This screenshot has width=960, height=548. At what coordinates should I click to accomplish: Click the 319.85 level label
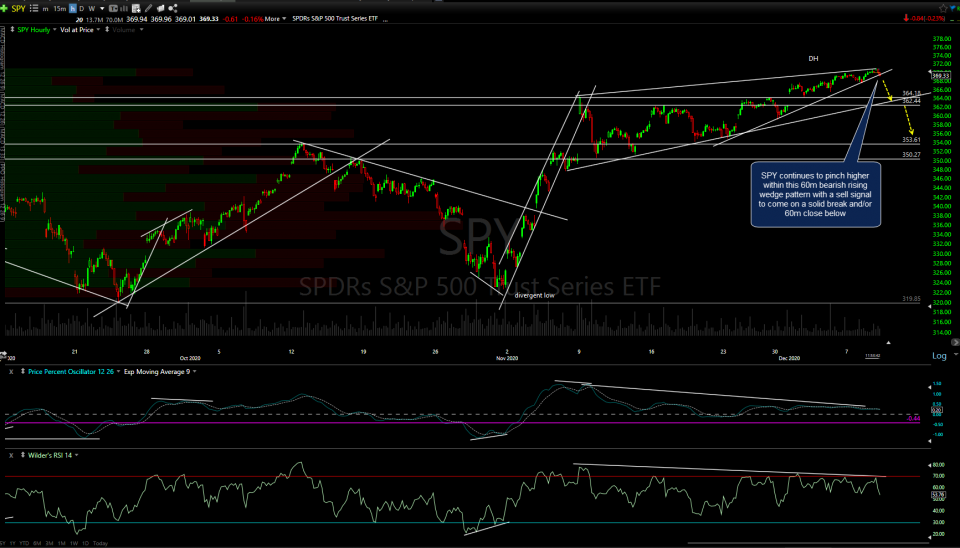click(x=911, y=299)
